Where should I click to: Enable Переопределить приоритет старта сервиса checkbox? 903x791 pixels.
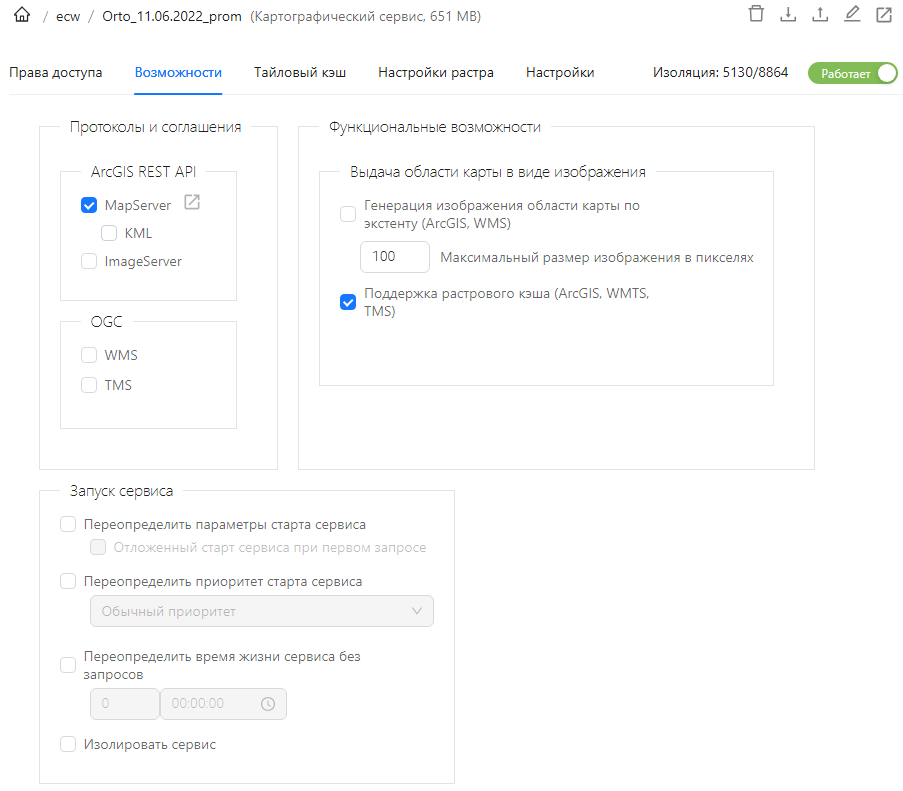coord(68,581)
